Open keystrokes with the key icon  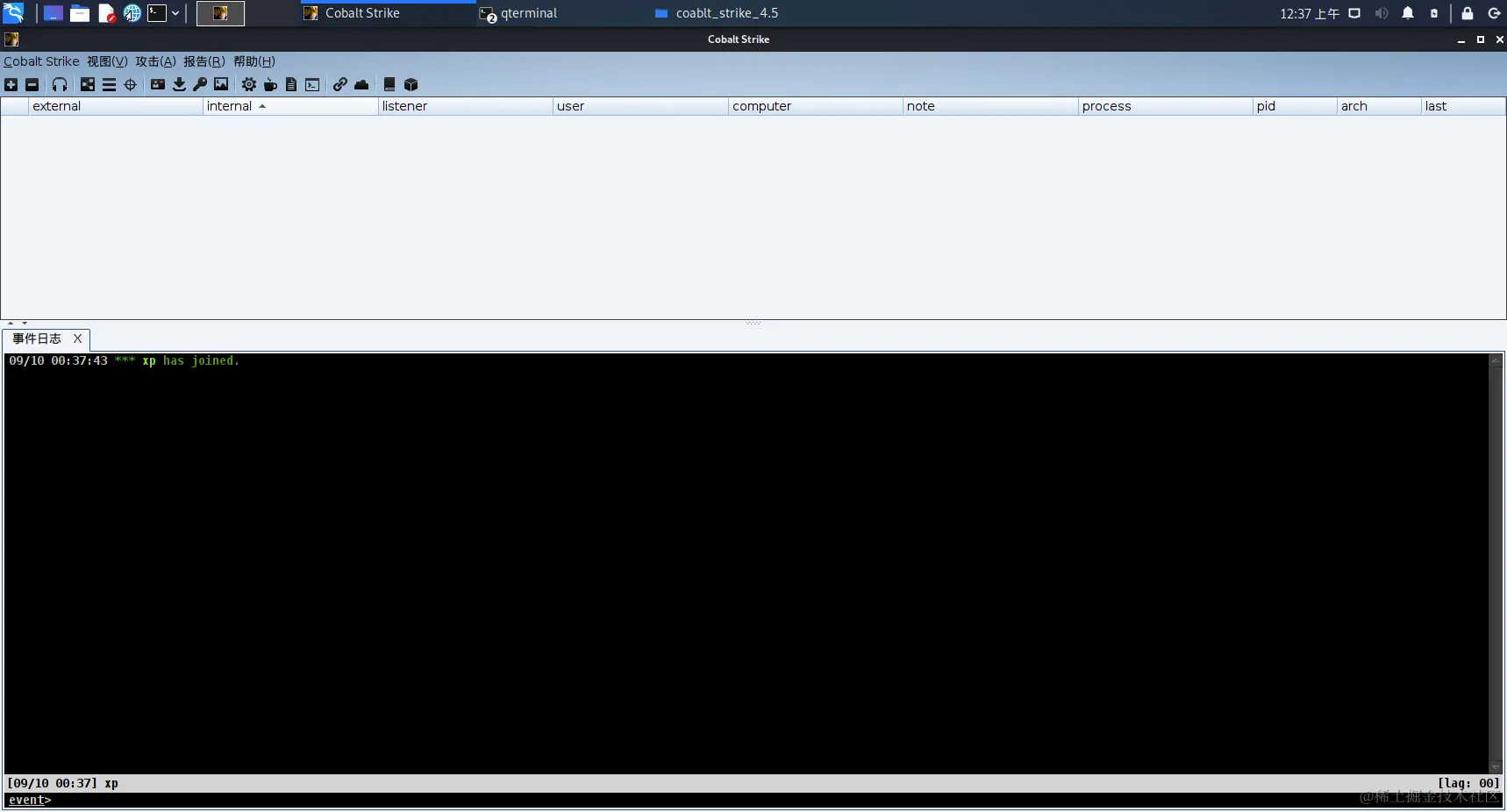click(x=200, y=84)
